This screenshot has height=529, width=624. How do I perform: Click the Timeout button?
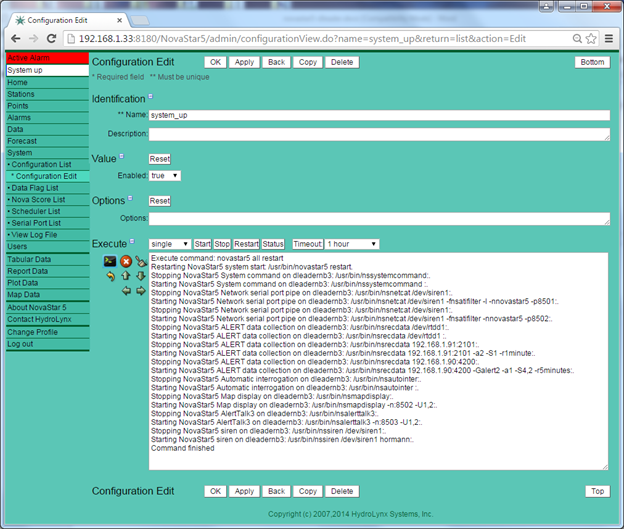pos(308,244)
